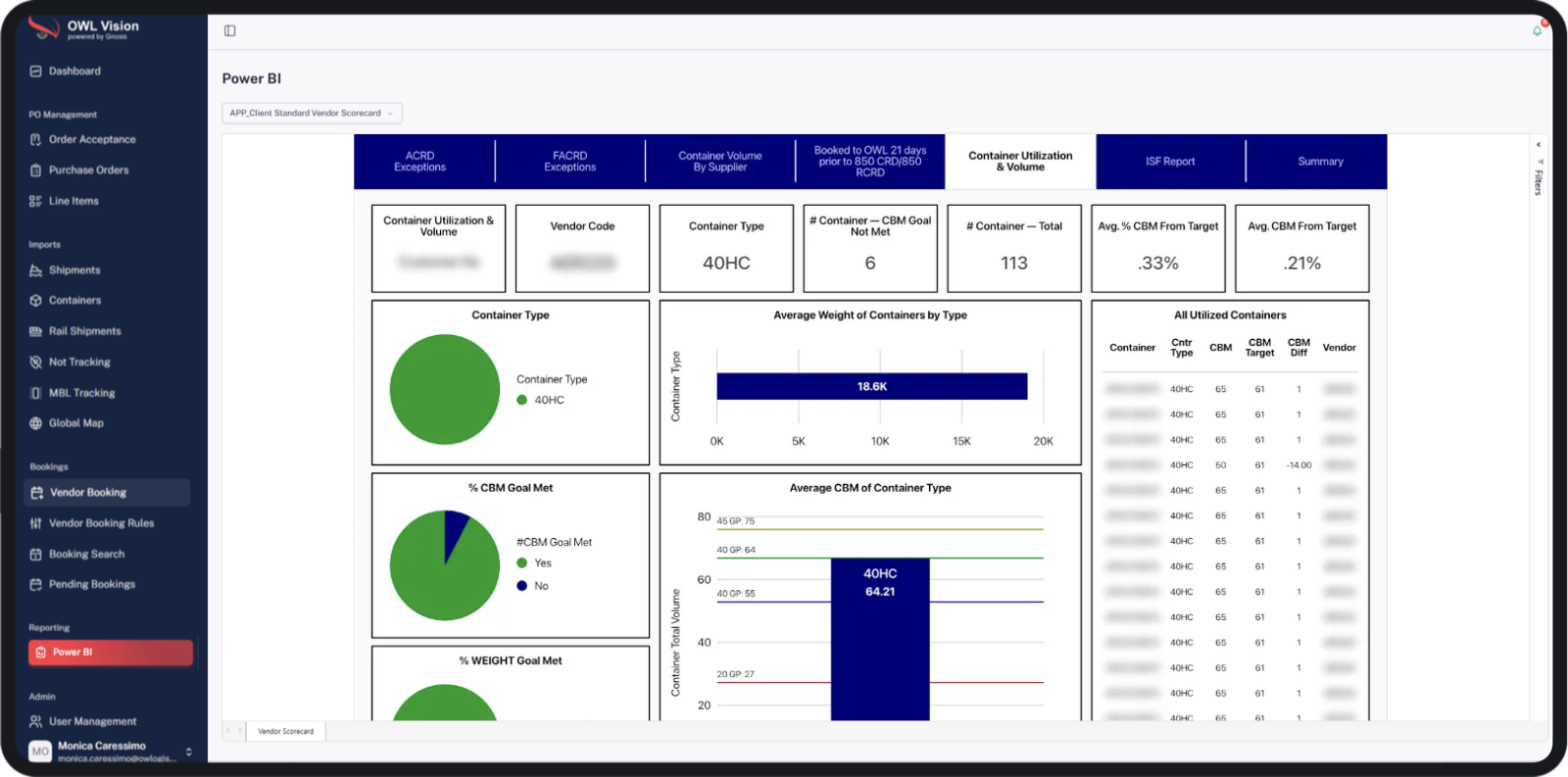1568x777 pixels.
Task: Click the Global Map globe icon
Action: coord(36,423)
